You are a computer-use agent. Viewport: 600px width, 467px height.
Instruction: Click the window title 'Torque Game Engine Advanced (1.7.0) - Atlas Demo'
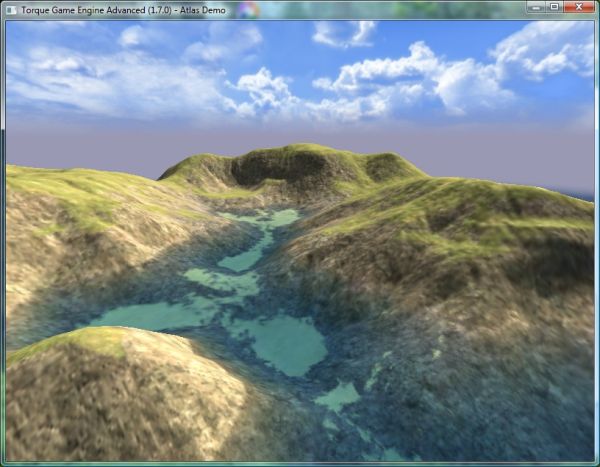123,10
